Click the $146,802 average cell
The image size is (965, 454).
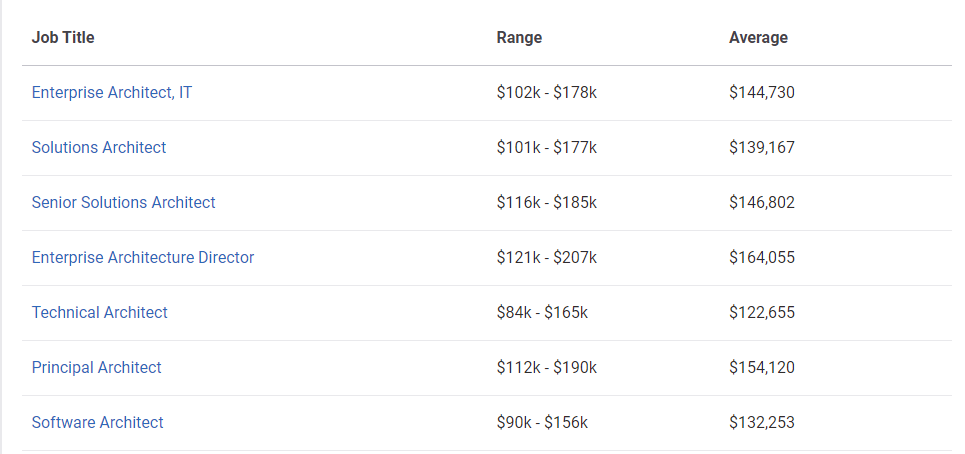pyautogui.click(x=762, y=203)
